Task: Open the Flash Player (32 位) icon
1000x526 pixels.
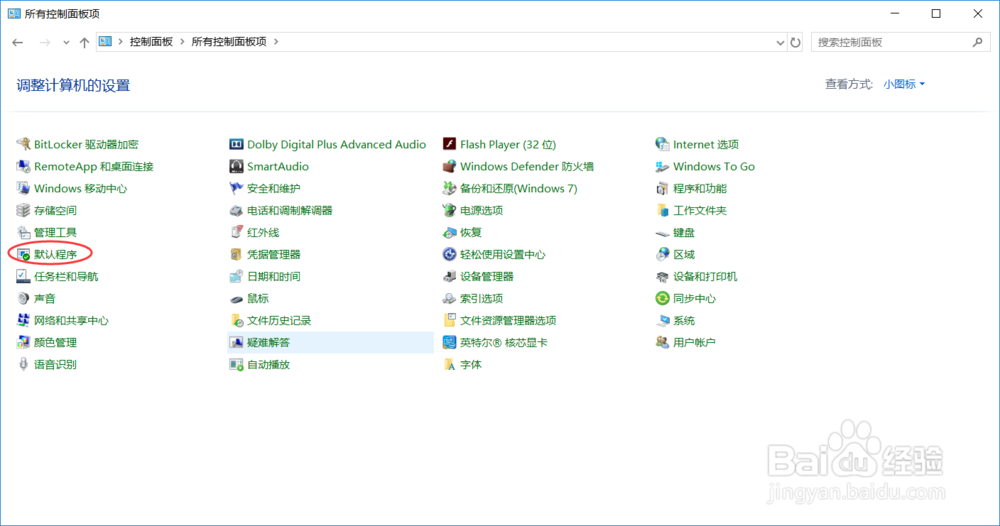Action: tap(450, 144)
